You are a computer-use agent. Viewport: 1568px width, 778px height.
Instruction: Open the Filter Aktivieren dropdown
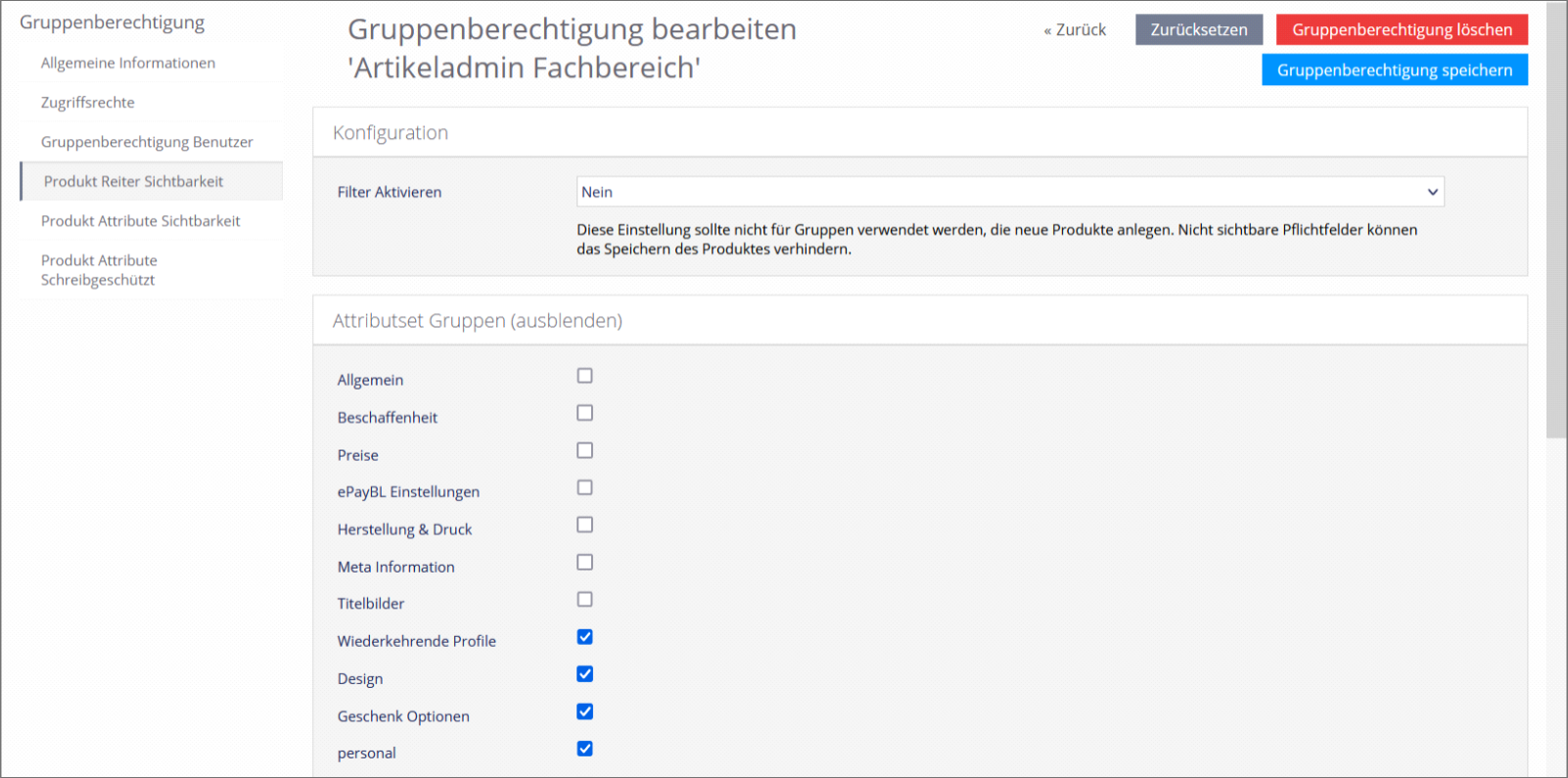1010,192
